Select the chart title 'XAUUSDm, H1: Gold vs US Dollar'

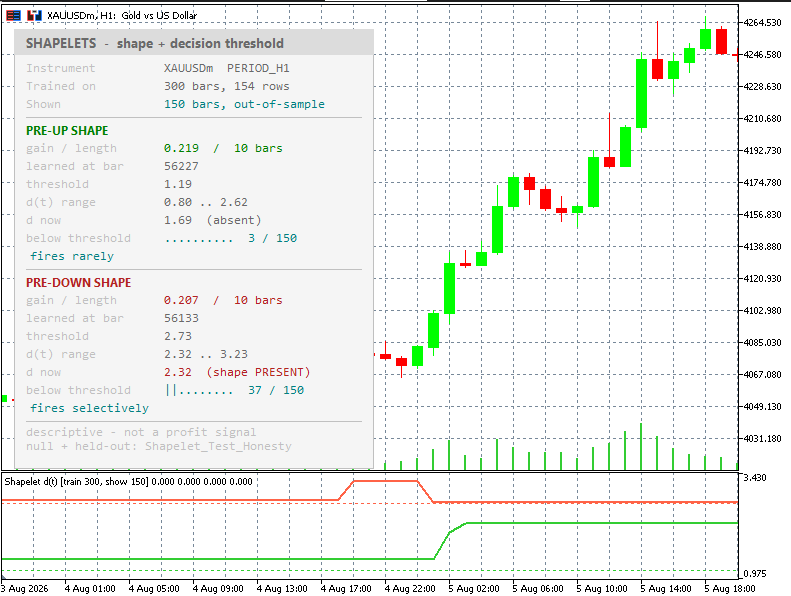[x=122, y=16]
